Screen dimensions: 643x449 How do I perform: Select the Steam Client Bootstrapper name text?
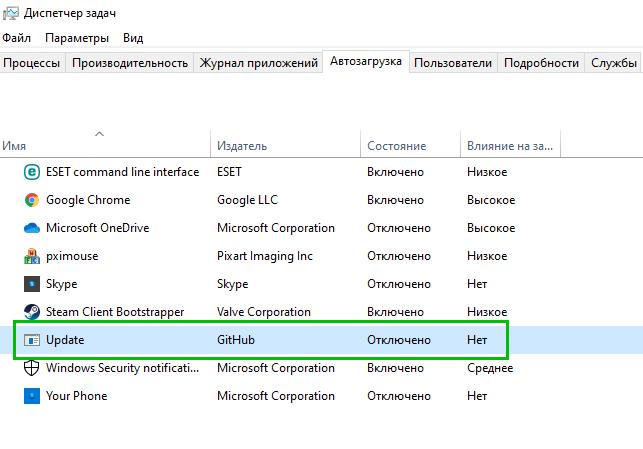coord(115,312)
